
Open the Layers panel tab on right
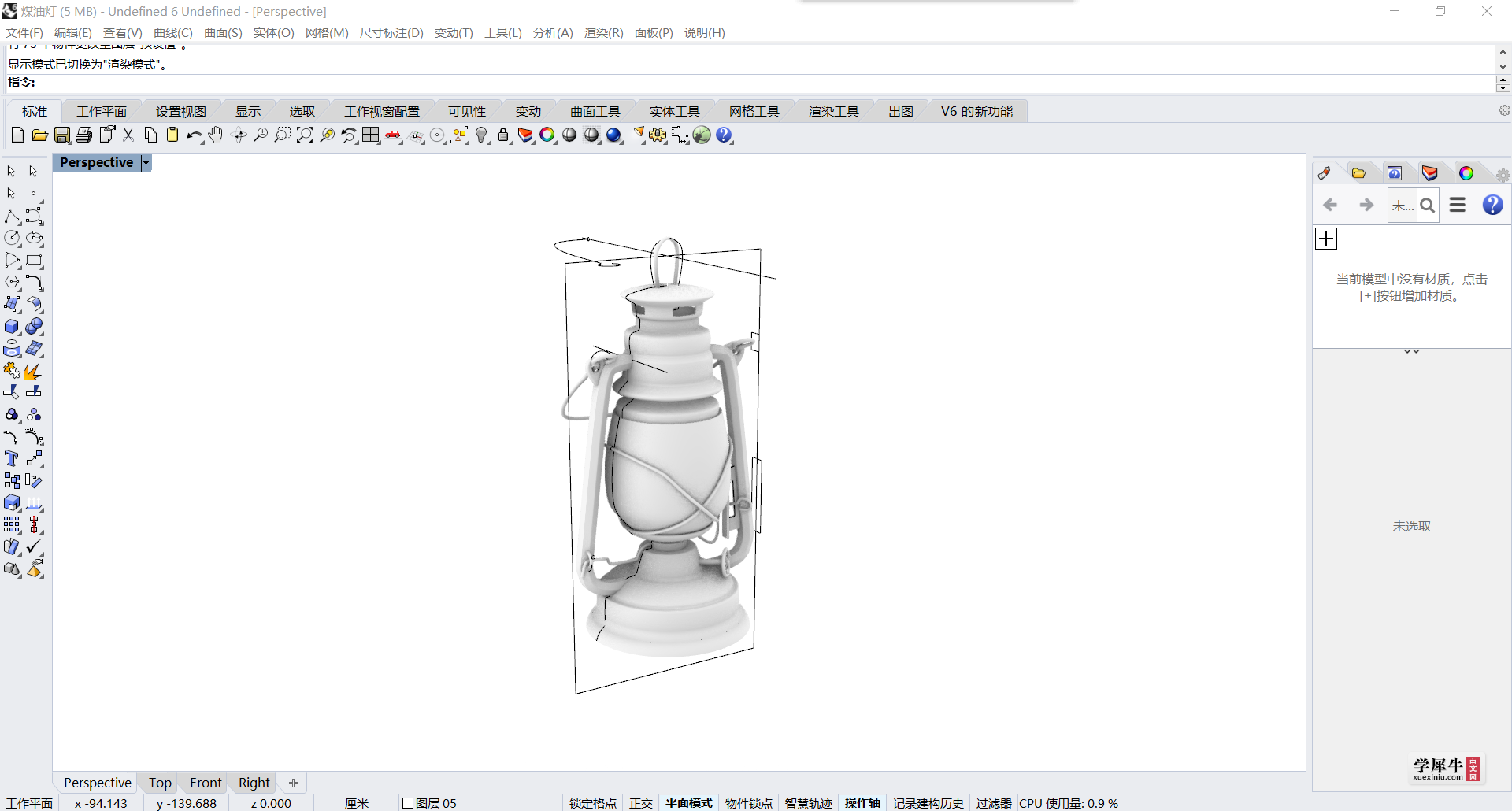click(1430, 173)
